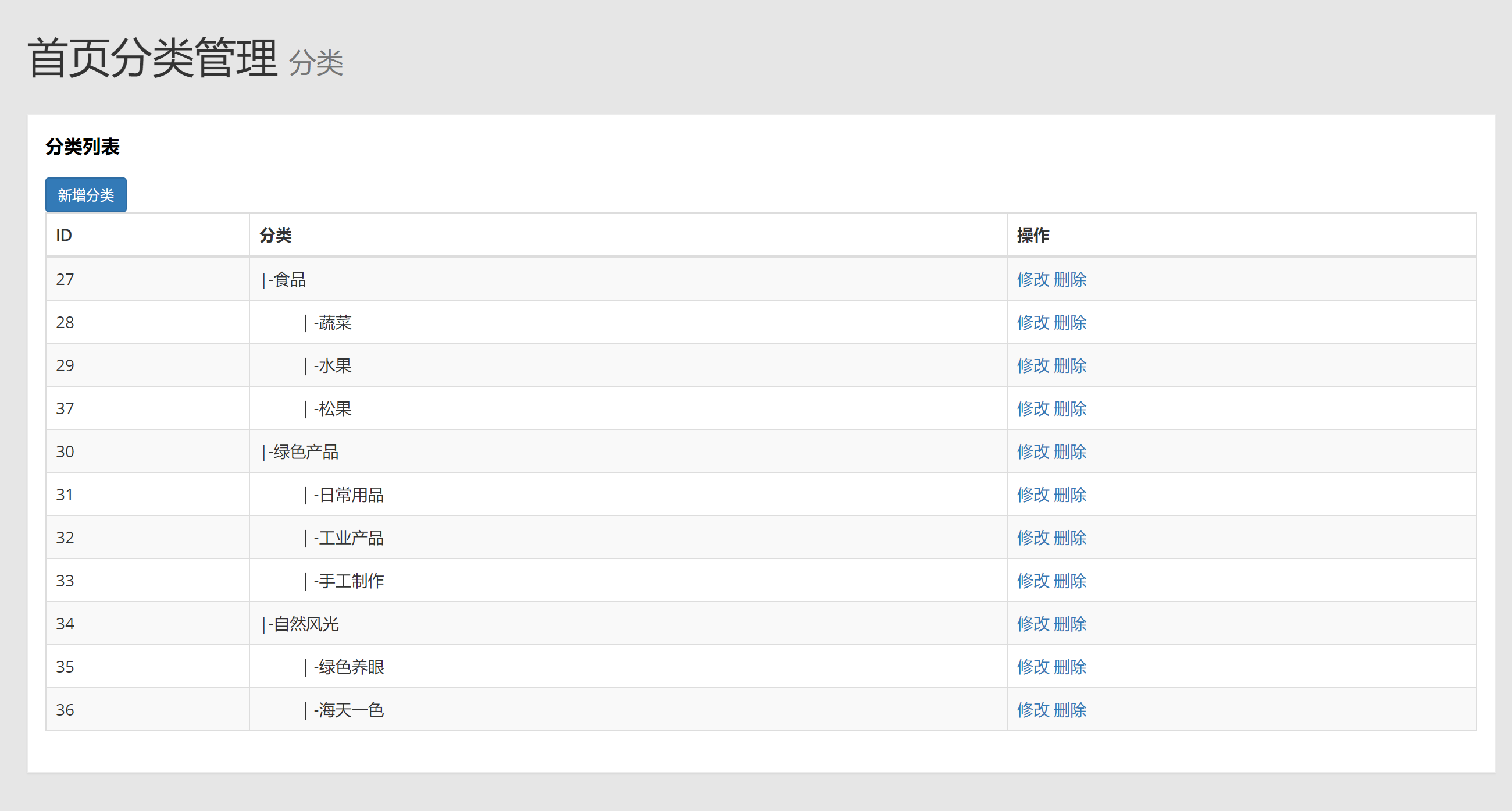Click 修改 for 水果 category
The image size is (1512, 811).
tap(1032, 366)
